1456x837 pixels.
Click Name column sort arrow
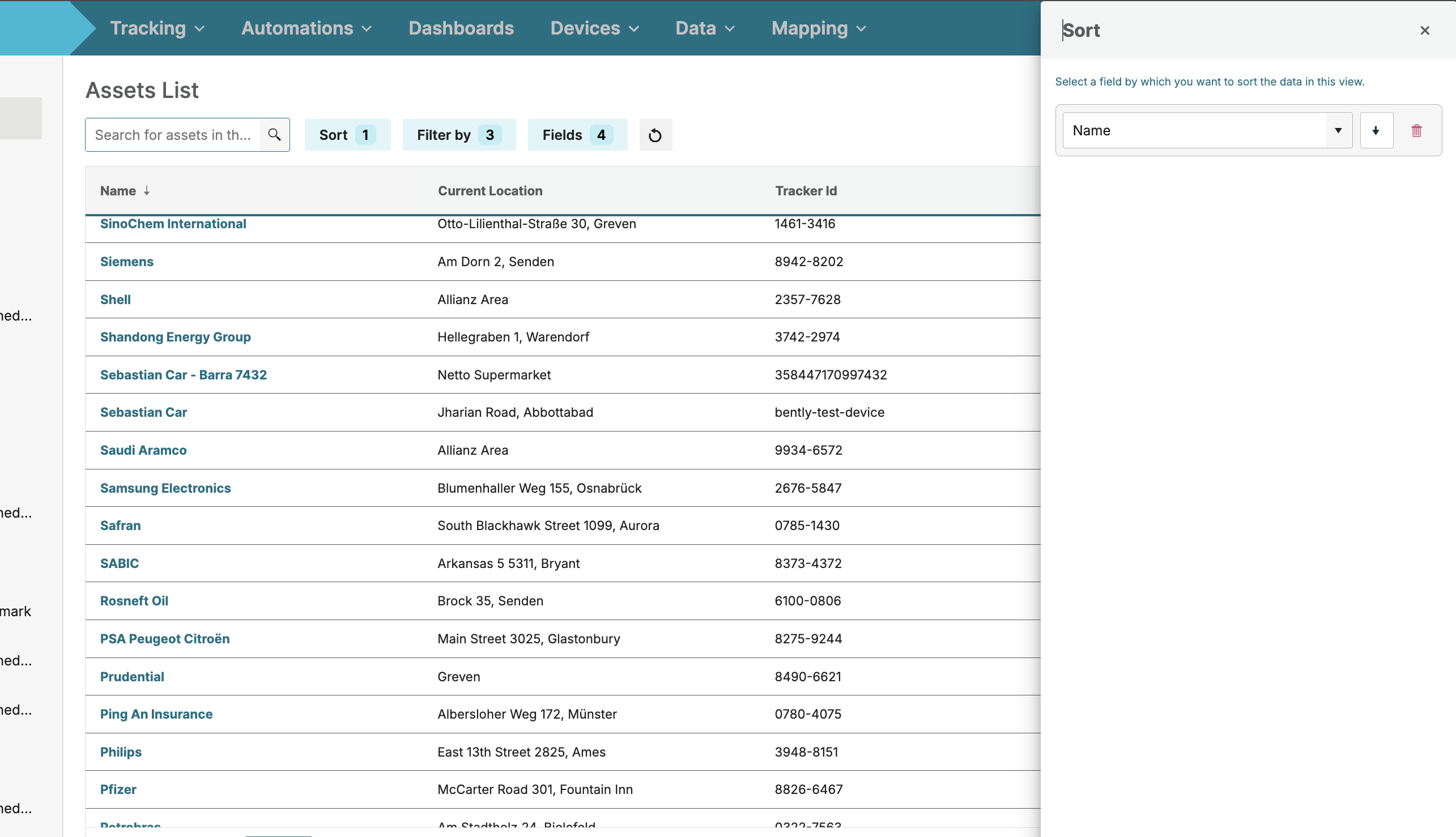[x=147, y=190]
